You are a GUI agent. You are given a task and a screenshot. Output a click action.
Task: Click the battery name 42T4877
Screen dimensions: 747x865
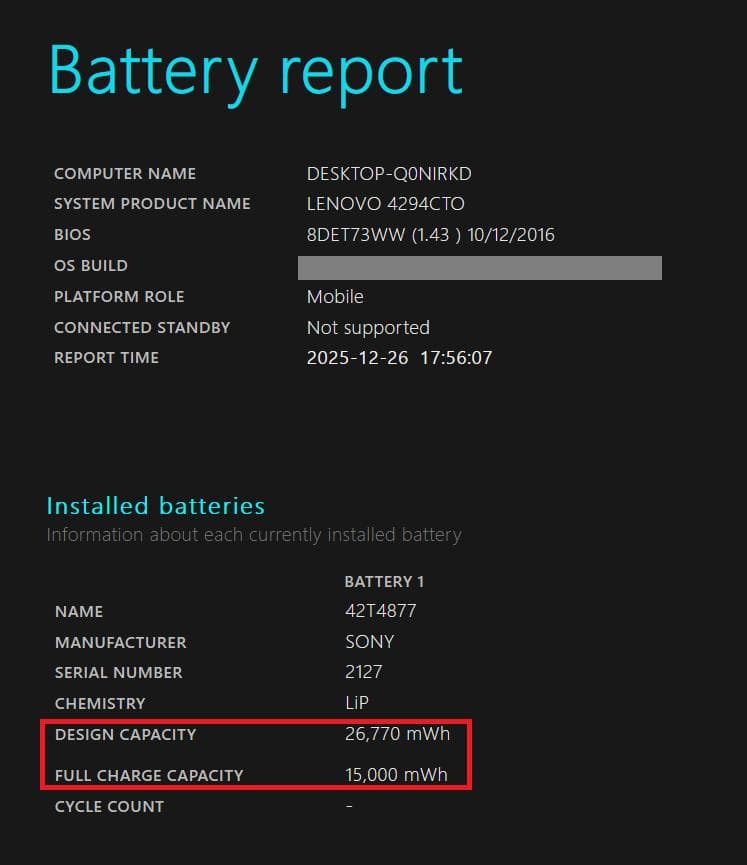pos(380,611)
